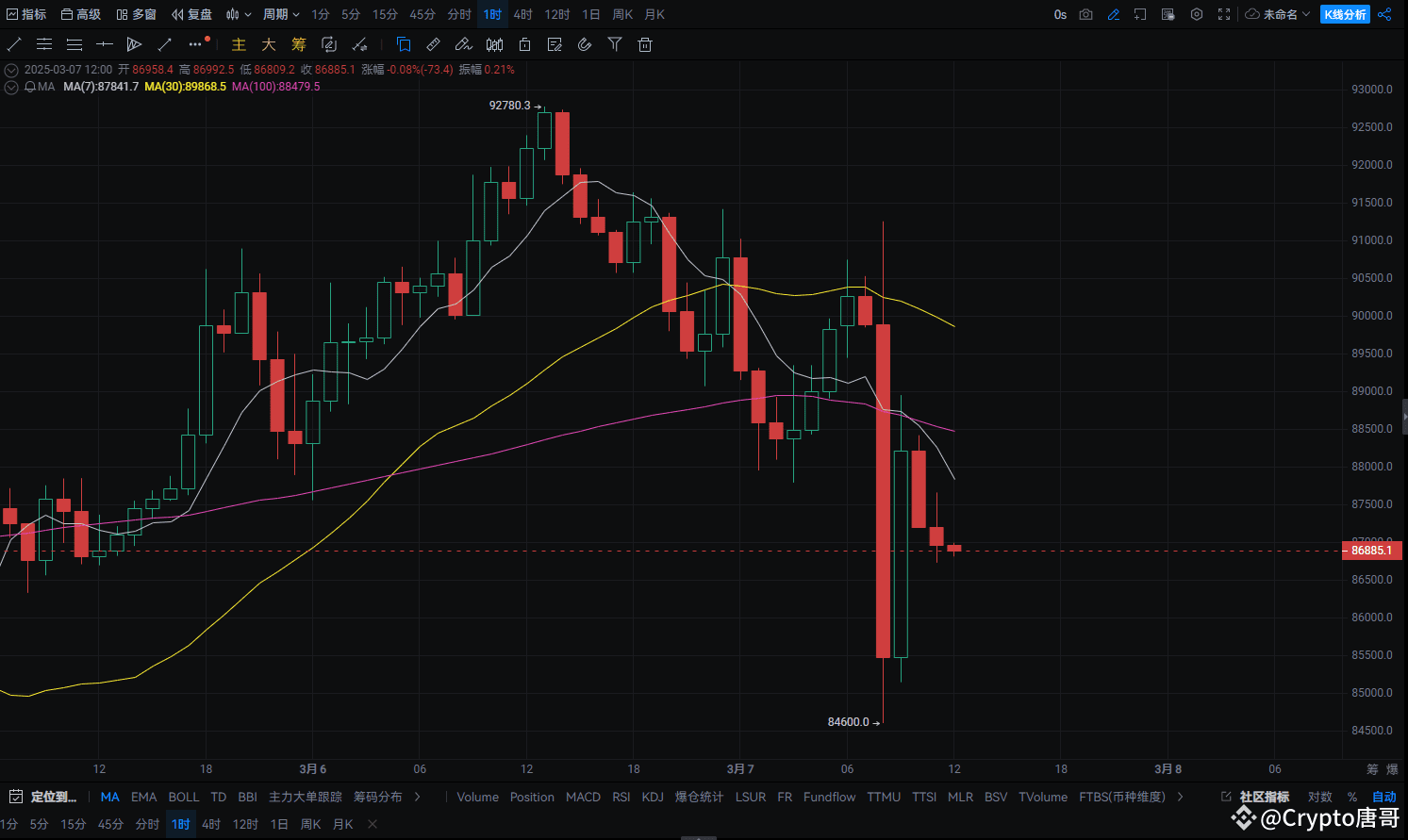Toggle 对数 logarithmic scale
This screenshot has height=840, width=1408.
(x=1320, y=797)
